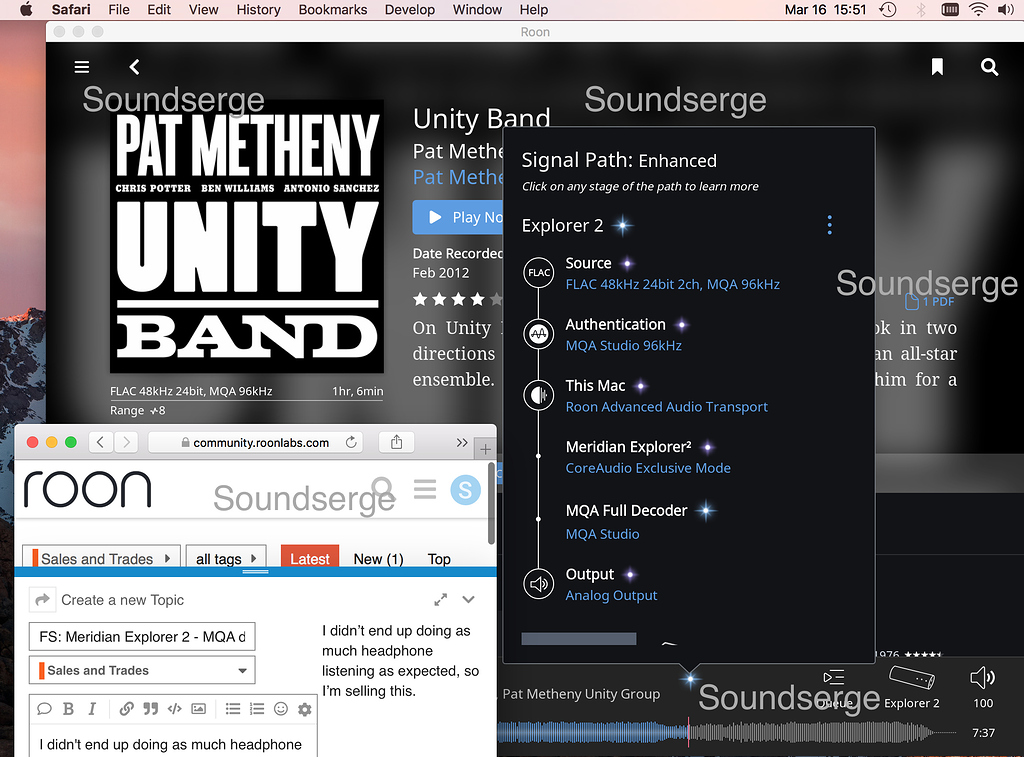Open the three-dot menu beside Explorer 2
Image resolution: width=1024 pixels, height=757 pixels.
[x=829, y=225]
